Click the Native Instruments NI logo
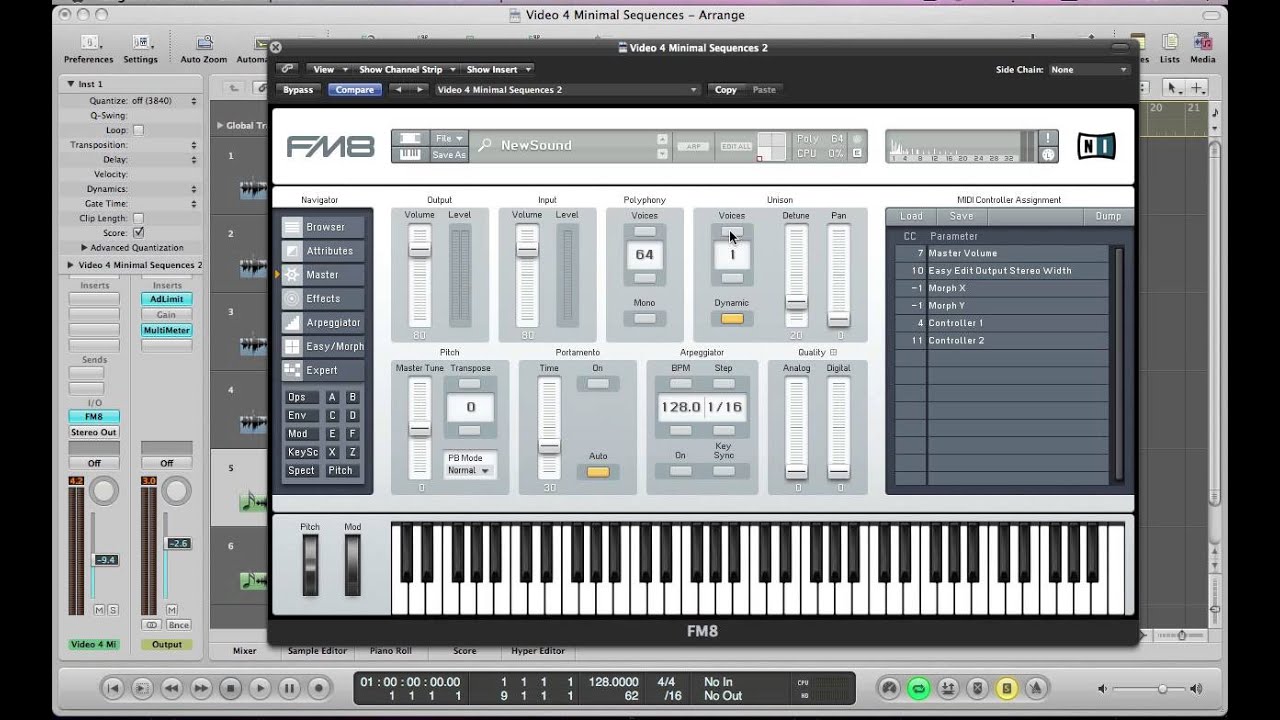This screenshot has height=720, width=1280. (x=1096, y=146)
